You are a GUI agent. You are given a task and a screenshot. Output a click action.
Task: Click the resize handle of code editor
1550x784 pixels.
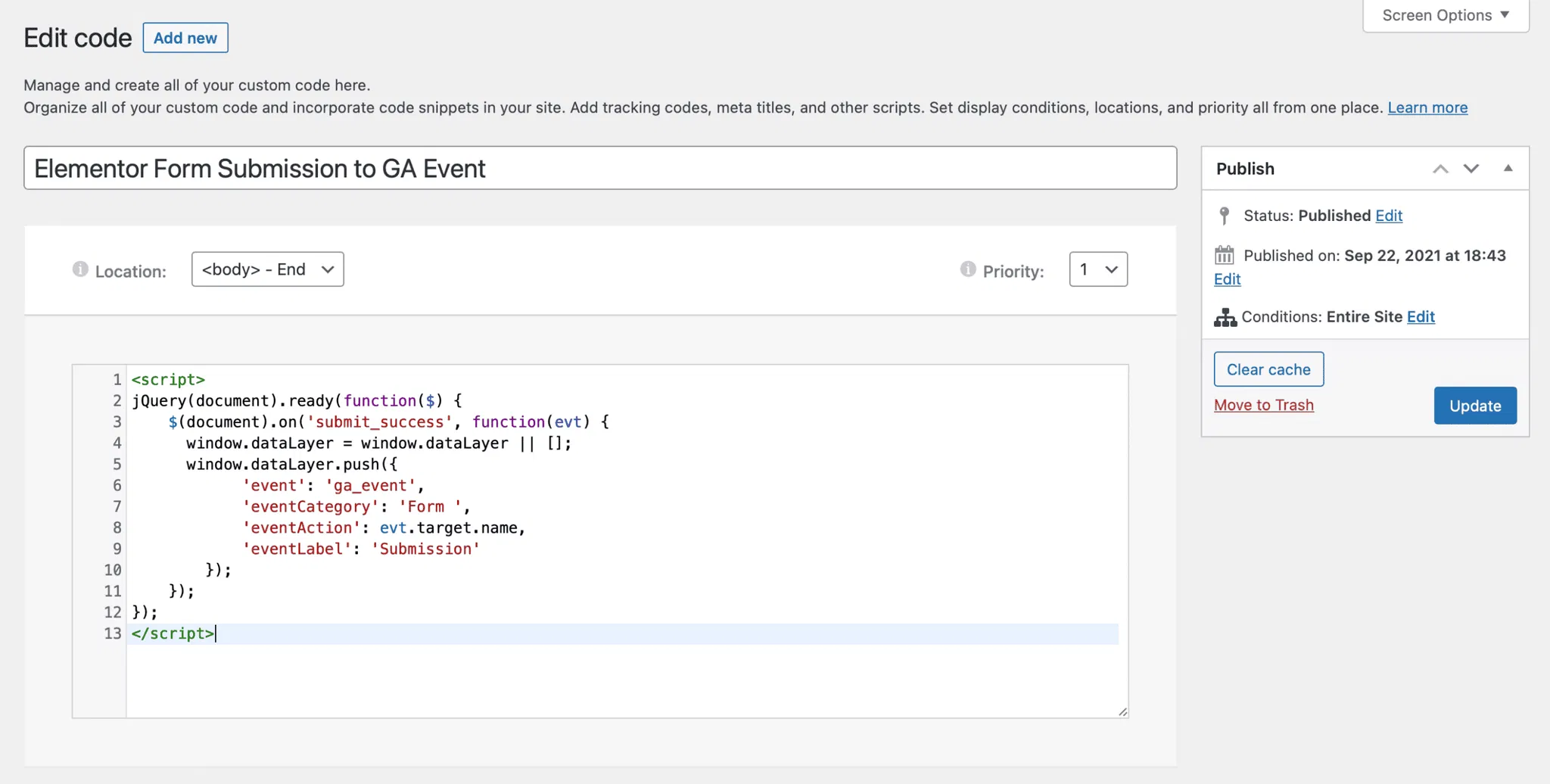(1122, 711)
